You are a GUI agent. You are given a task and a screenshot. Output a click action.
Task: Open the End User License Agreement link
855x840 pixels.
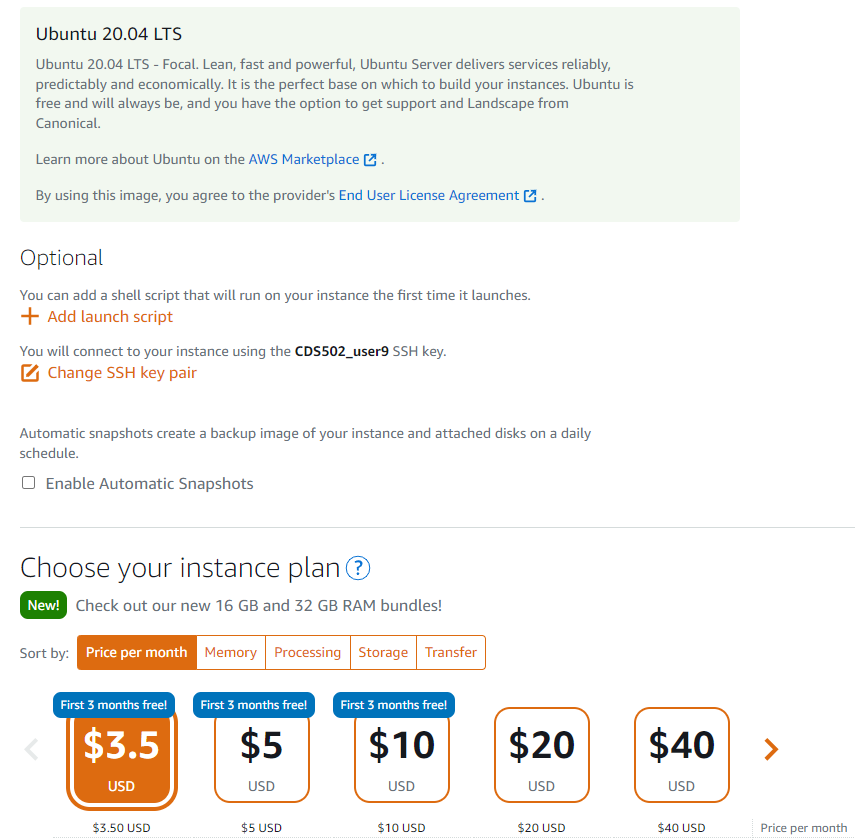(429, 196)
